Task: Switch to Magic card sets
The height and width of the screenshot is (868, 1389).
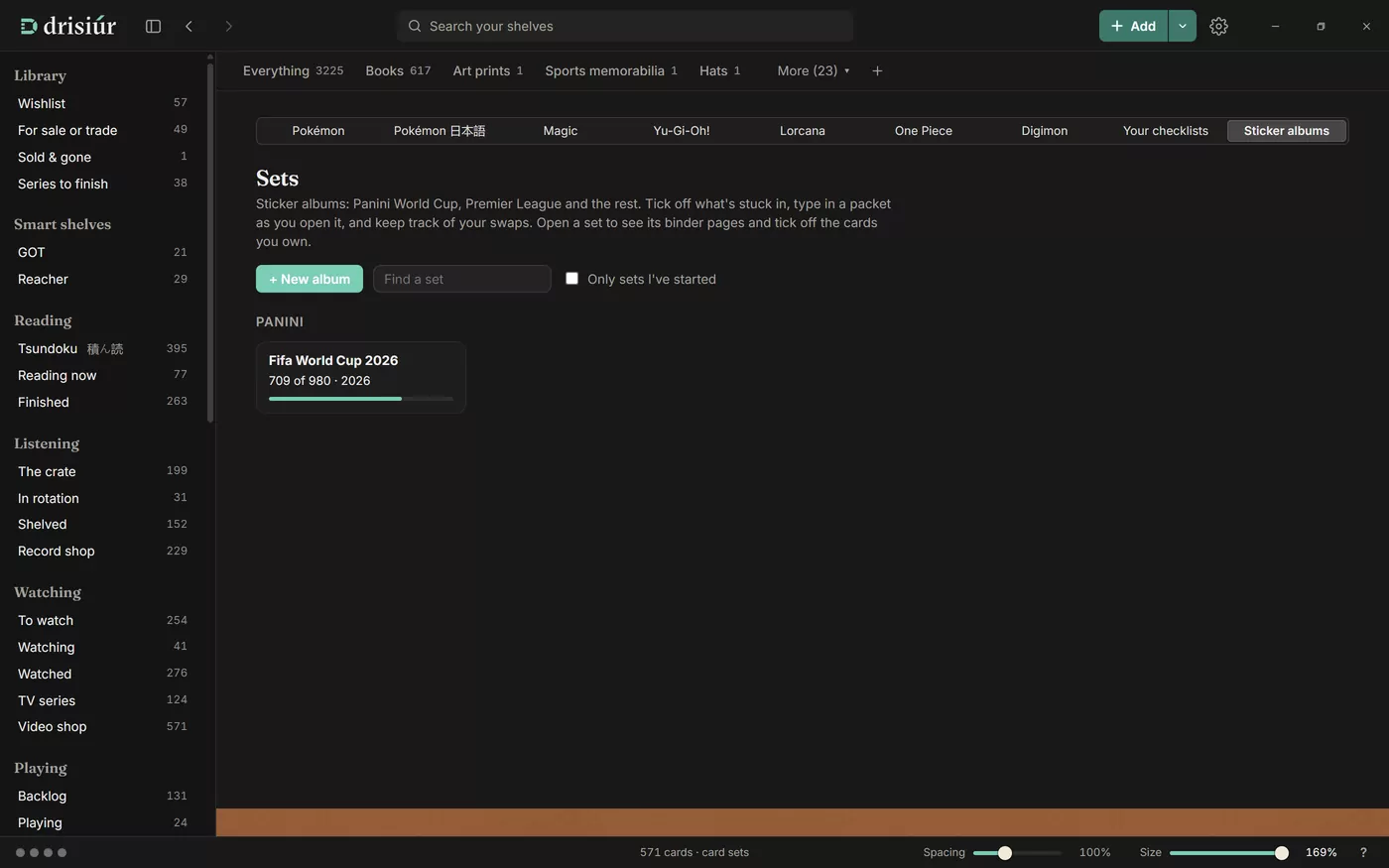Action: (561, 131)
